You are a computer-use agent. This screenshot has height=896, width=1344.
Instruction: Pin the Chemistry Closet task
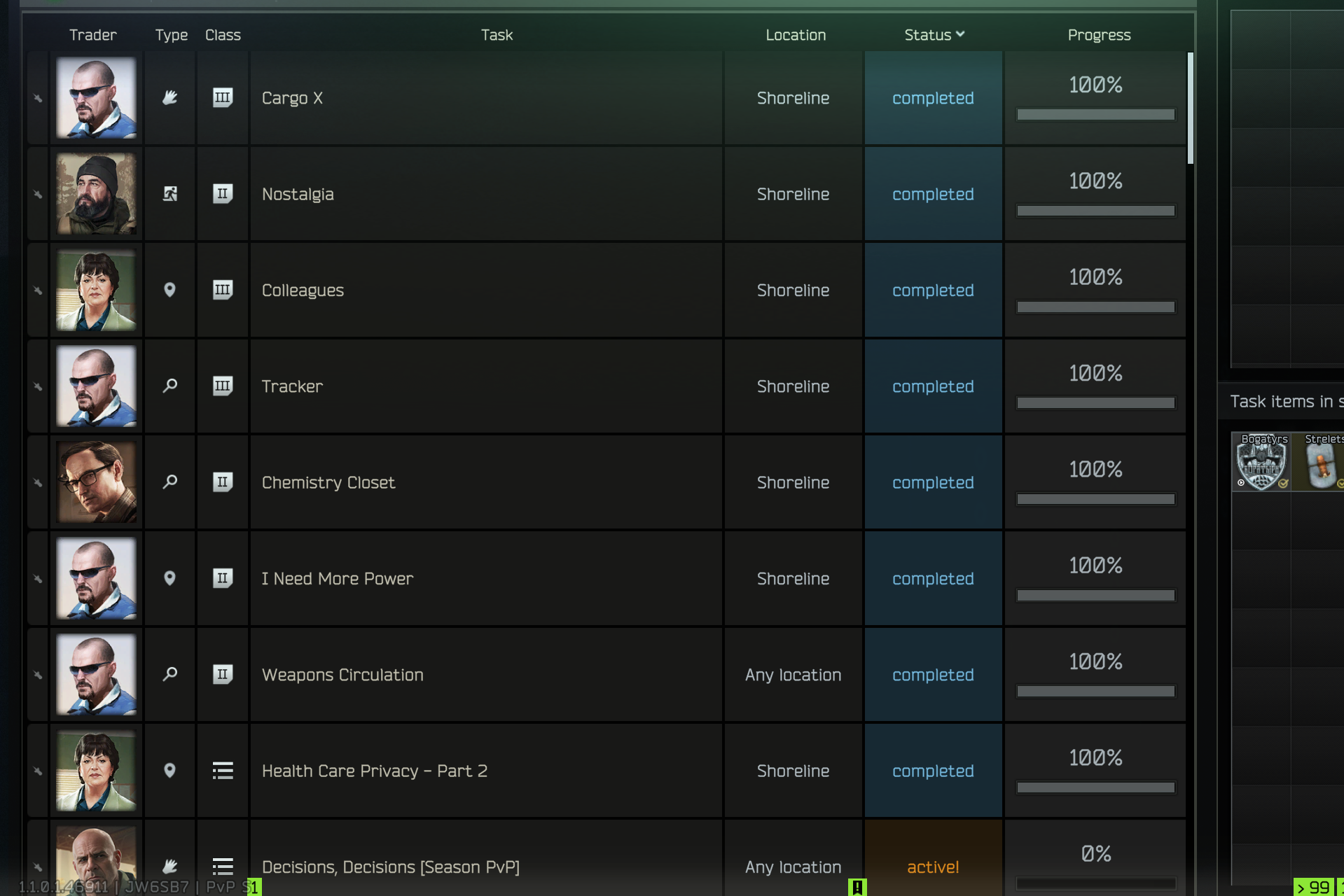pos(38,482)
